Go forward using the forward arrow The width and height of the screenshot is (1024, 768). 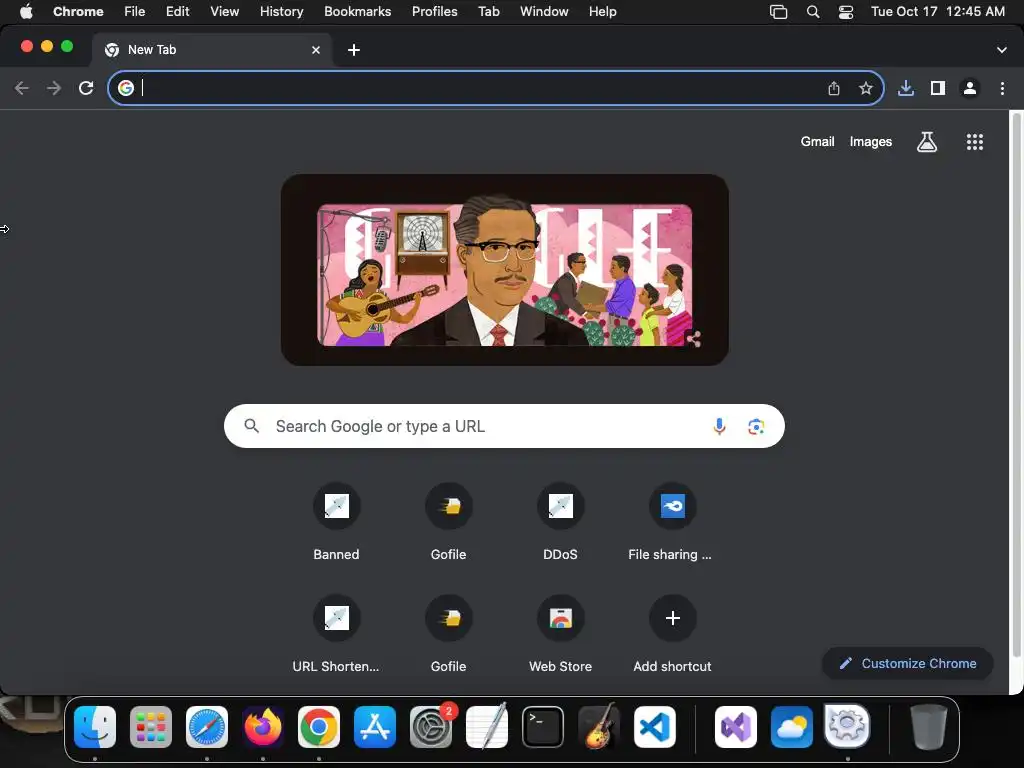click(x=54, y=88)
